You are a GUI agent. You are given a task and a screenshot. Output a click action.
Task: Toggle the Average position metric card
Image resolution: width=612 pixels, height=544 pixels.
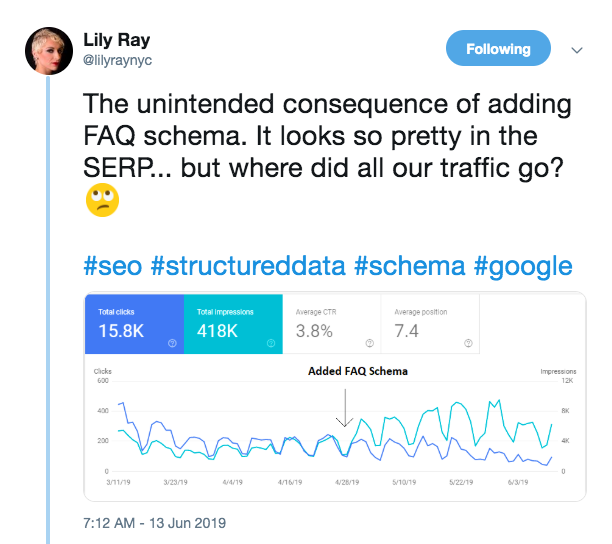click(429, 325)
